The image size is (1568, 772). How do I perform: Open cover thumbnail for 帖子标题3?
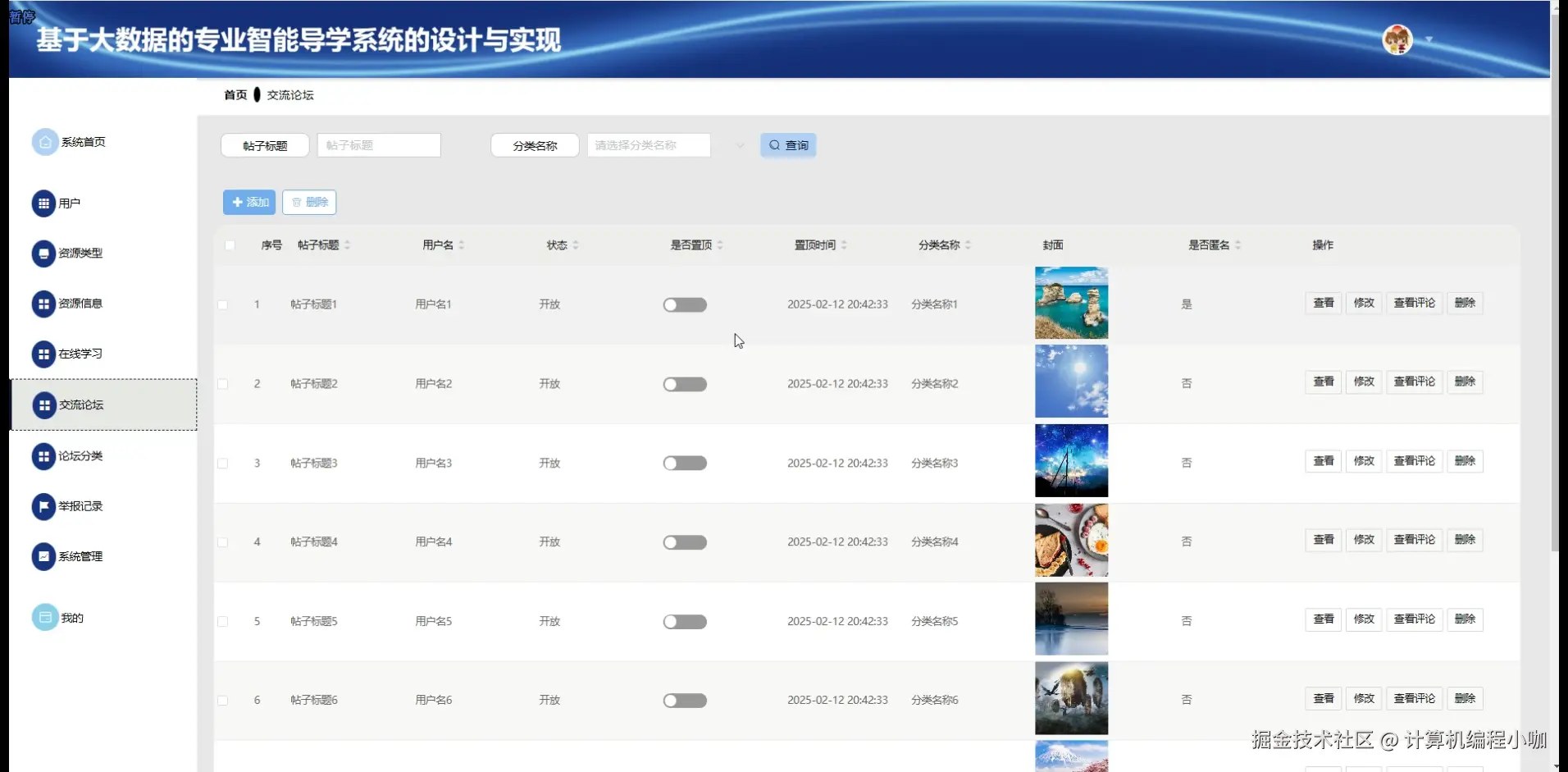click(1071, 461)
